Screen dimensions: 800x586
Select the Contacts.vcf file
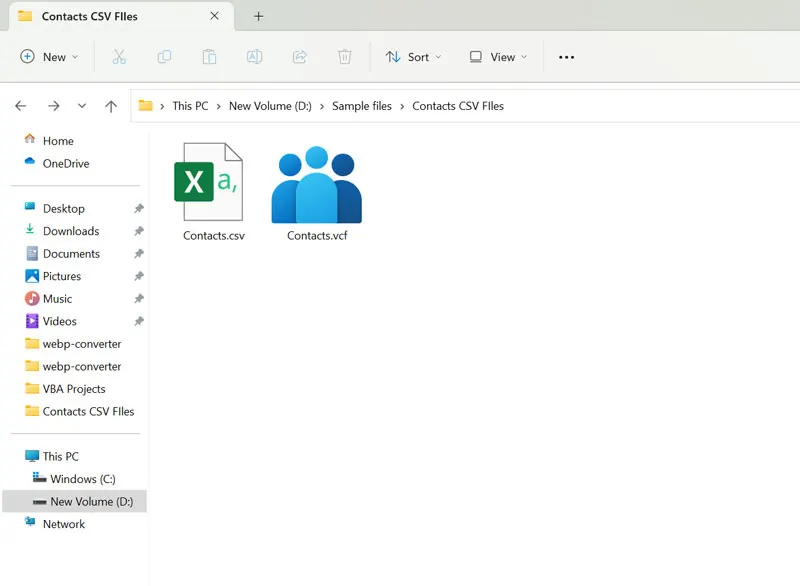point(316,192)
